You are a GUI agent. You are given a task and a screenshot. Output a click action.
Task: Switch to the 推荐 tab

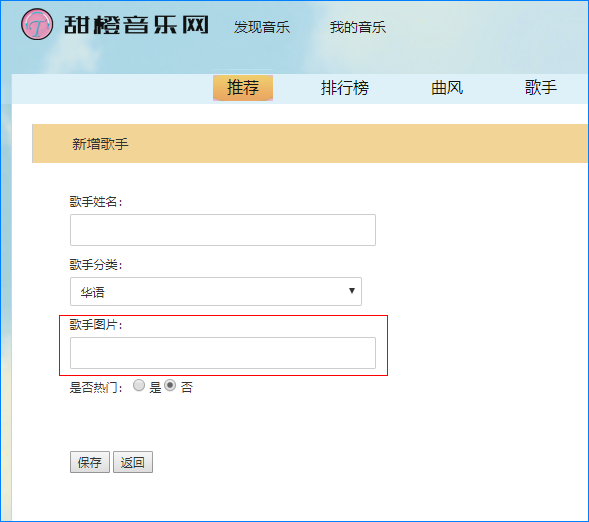point(243,88)
